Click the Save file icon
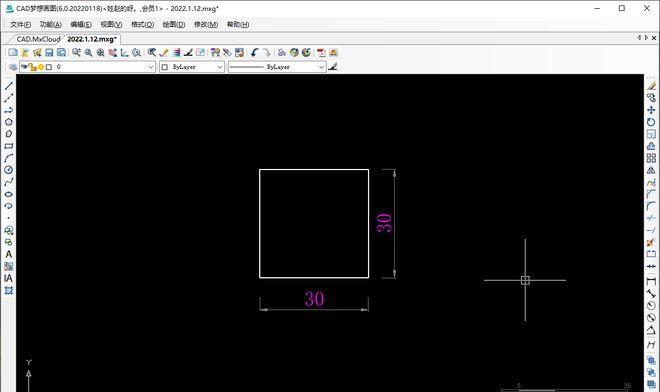 (49, 53)
